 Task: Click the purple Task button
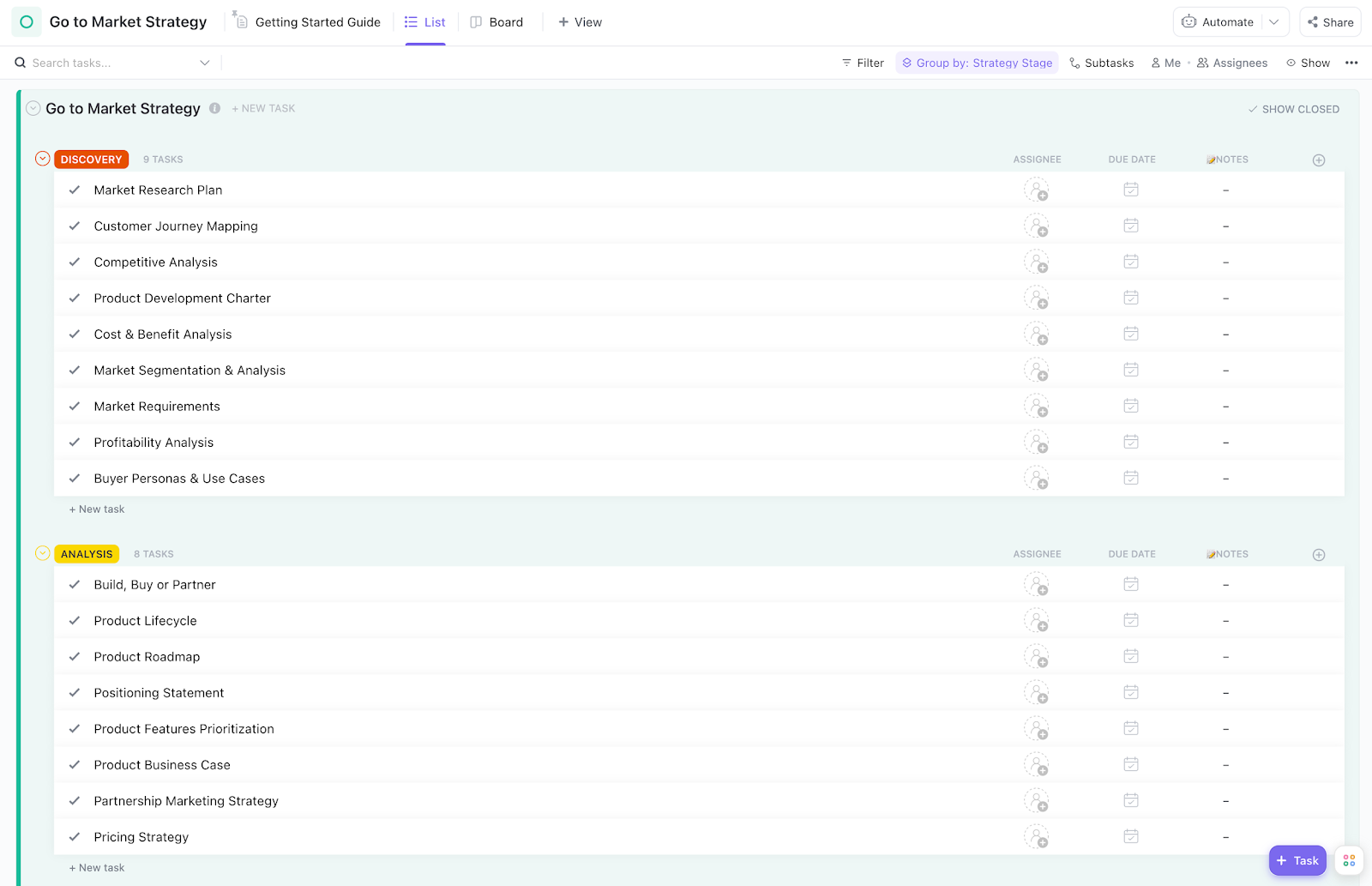(x=1297, y=860)
